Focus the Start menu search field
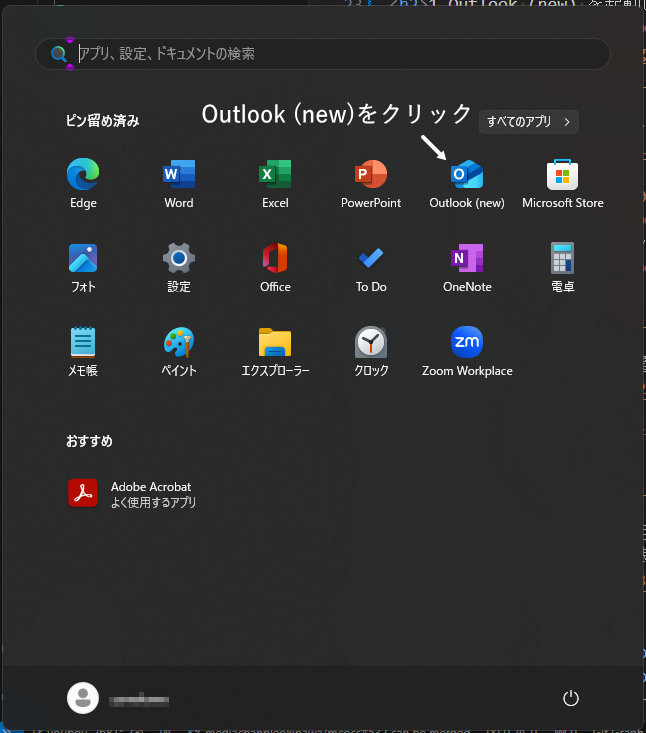 323,54
